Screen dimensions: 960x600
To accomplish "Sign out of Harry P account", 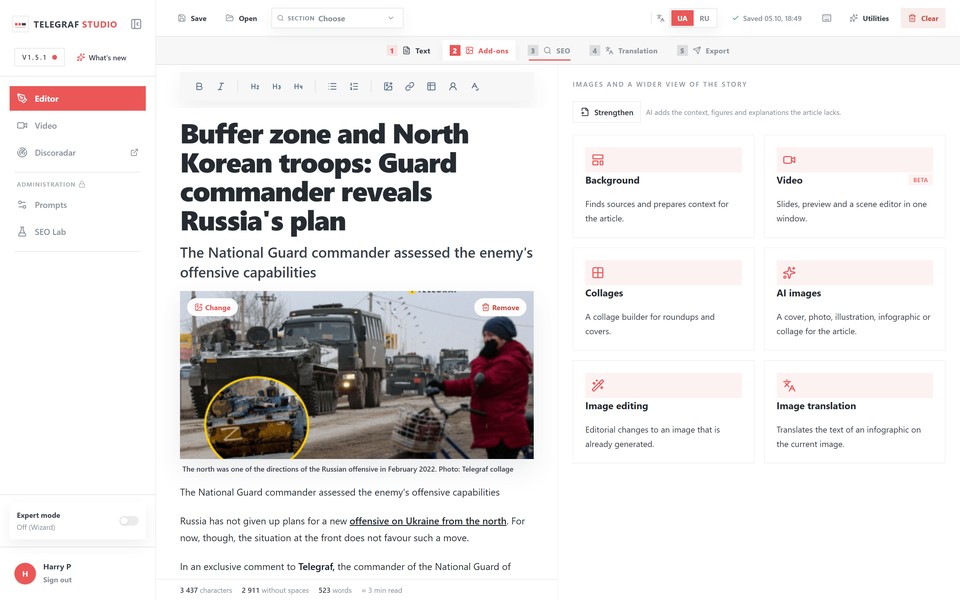I will (x=57, y=580).
